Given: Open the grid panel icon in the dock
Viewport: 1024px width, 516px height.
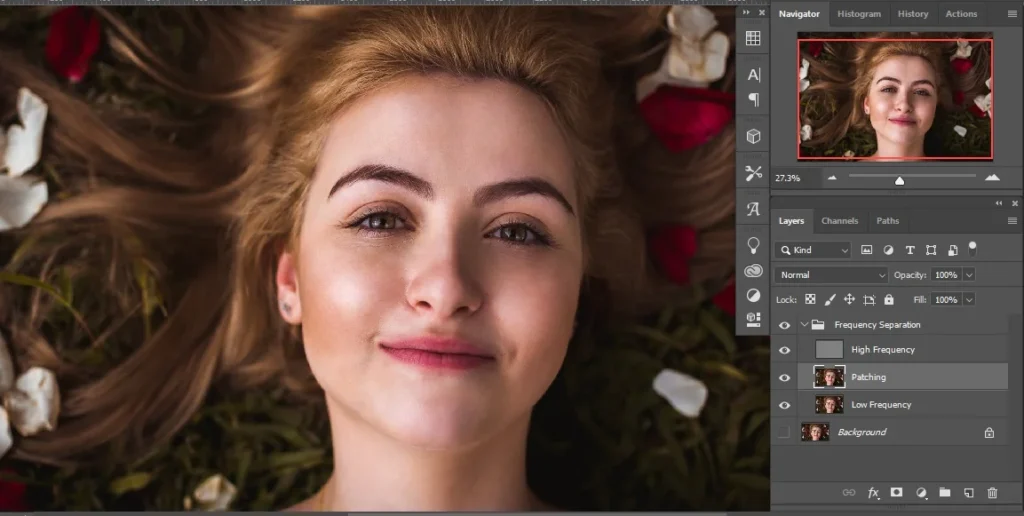Looking at the screenshot, I should click(x=753, y=38).
